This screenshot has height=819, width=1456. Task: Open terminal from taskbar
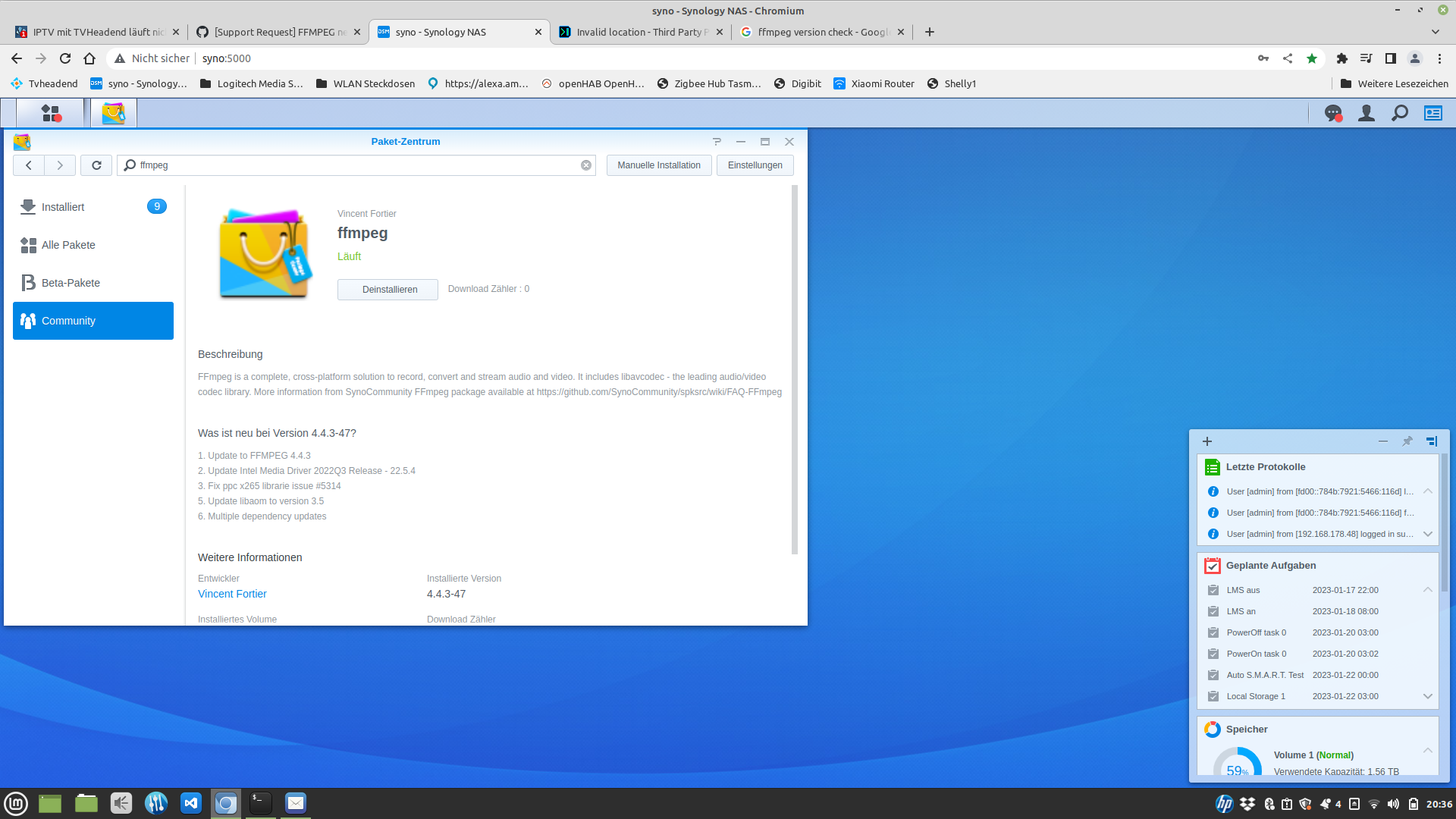pos(261,803)
